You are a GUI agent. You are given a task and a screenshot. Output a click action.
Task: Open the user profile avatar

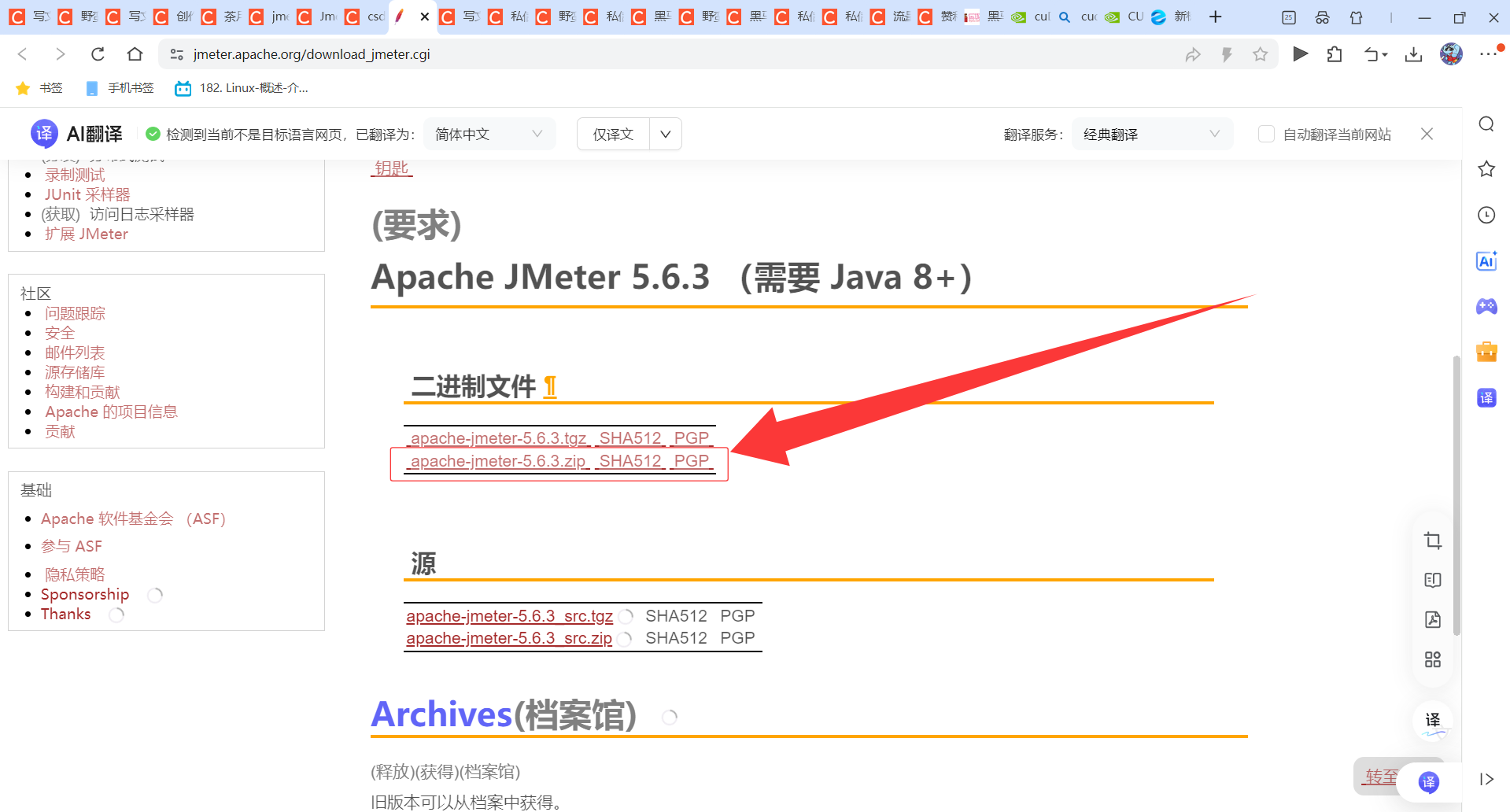[x=1451, y=54]
